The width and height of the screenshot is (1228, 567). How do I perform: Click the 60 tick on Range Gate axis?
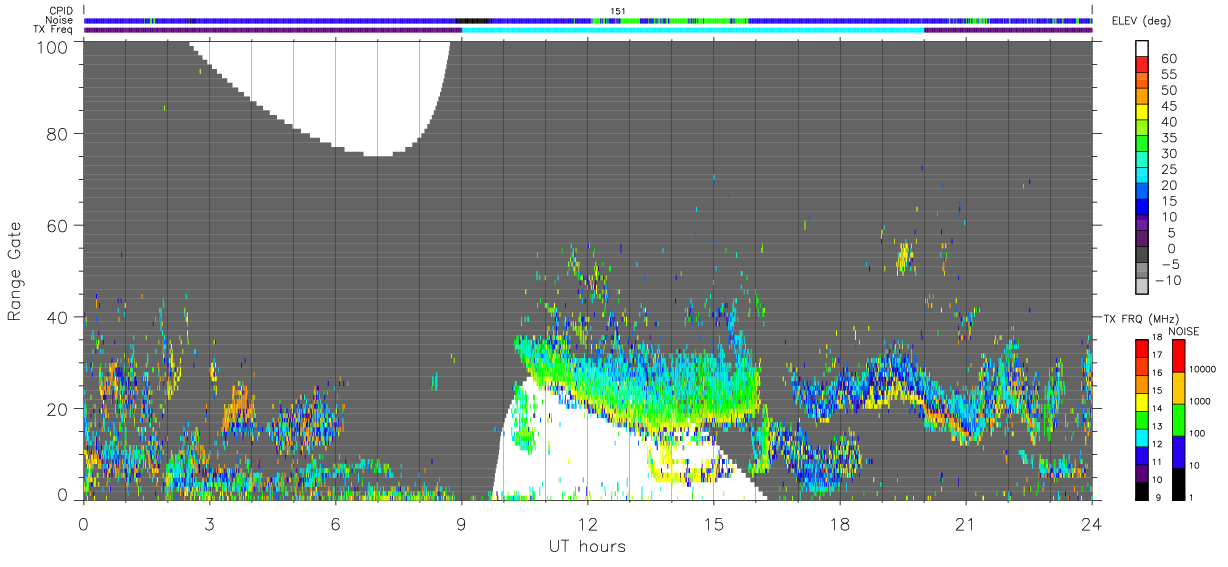[58, 225]
